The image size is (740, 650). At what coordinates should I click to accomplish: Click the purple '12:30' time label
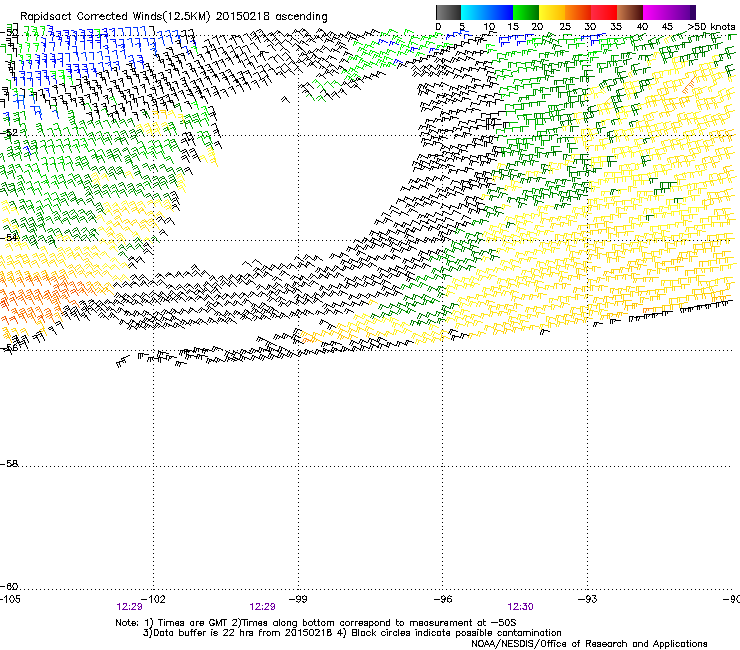point(520,607)
